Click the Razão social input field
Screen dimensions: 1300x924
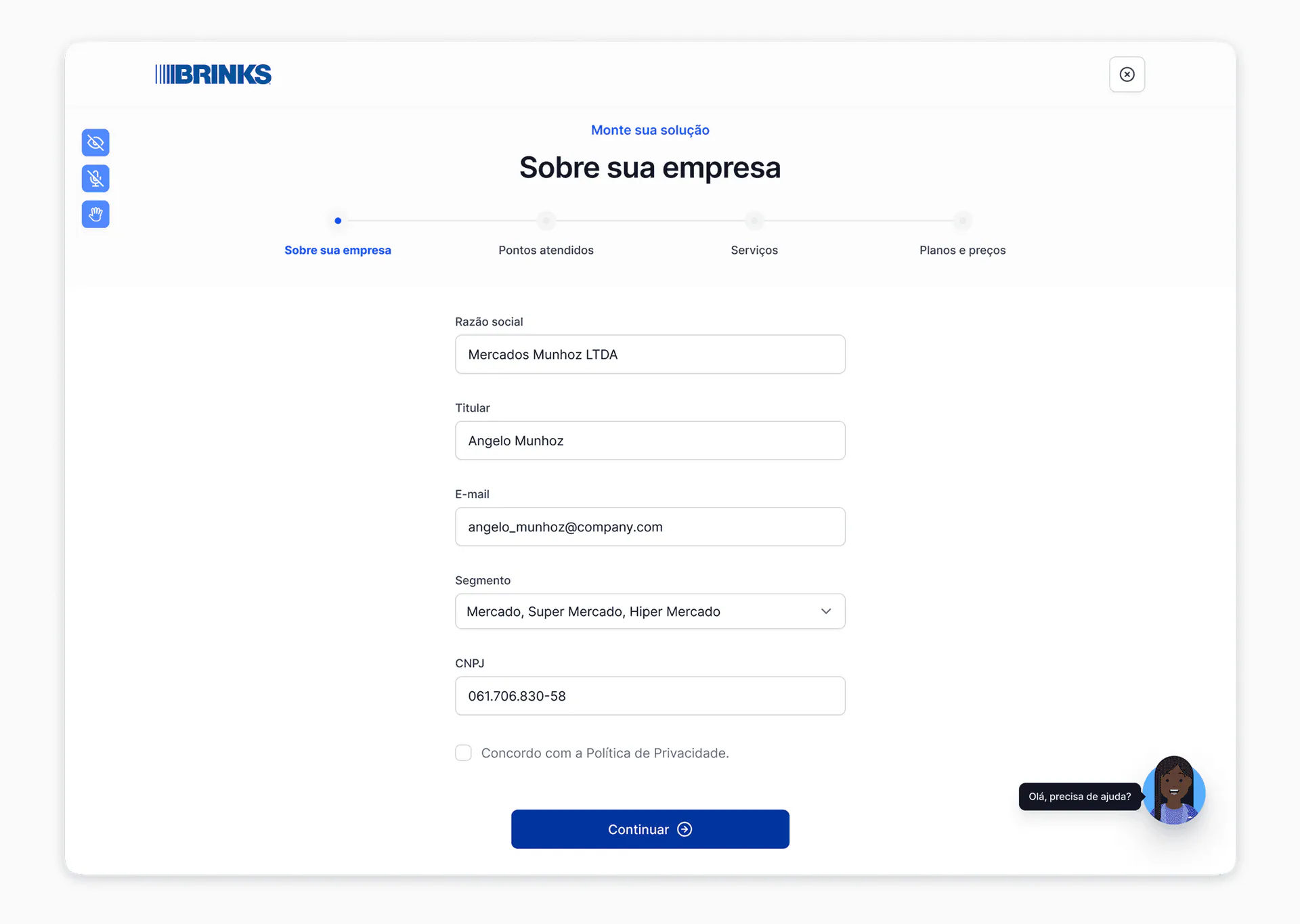[x=650, y=354]
